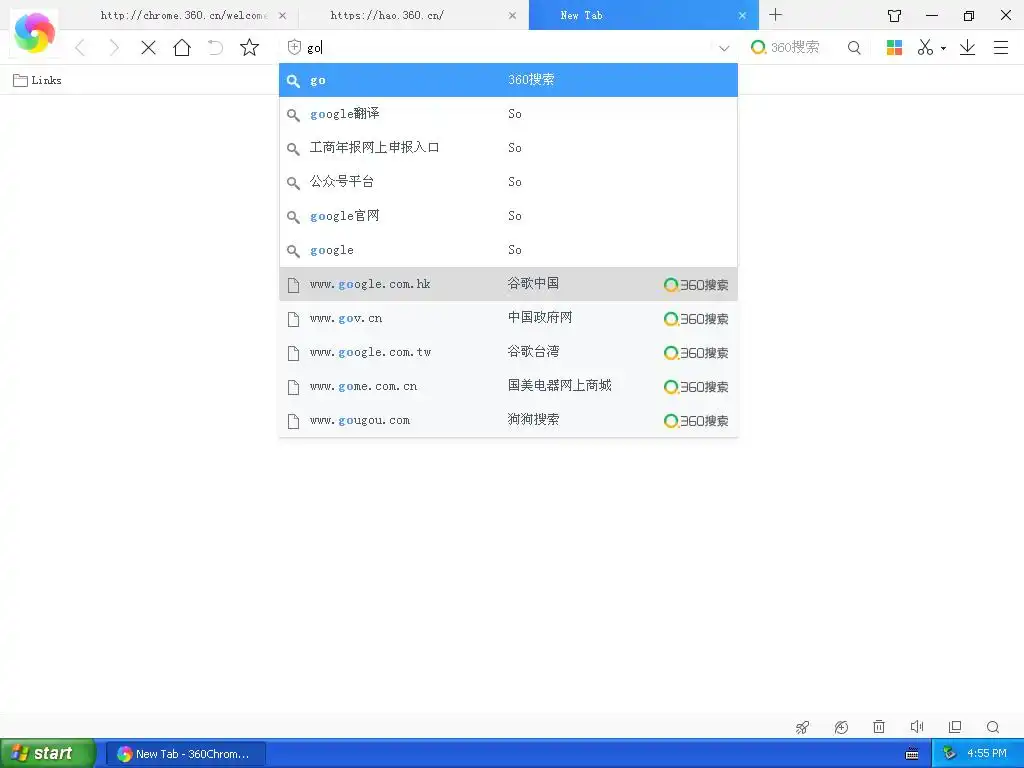Select the google官网 suggestion

[x=508, y=216]
